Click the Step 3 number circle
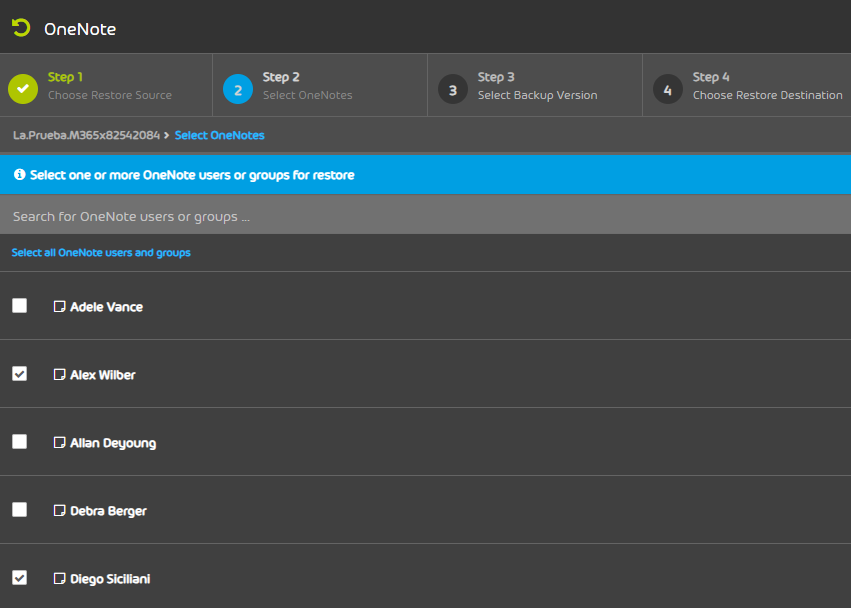The width and height of the screenshot is (851, 608). click(x=453, y=89)
